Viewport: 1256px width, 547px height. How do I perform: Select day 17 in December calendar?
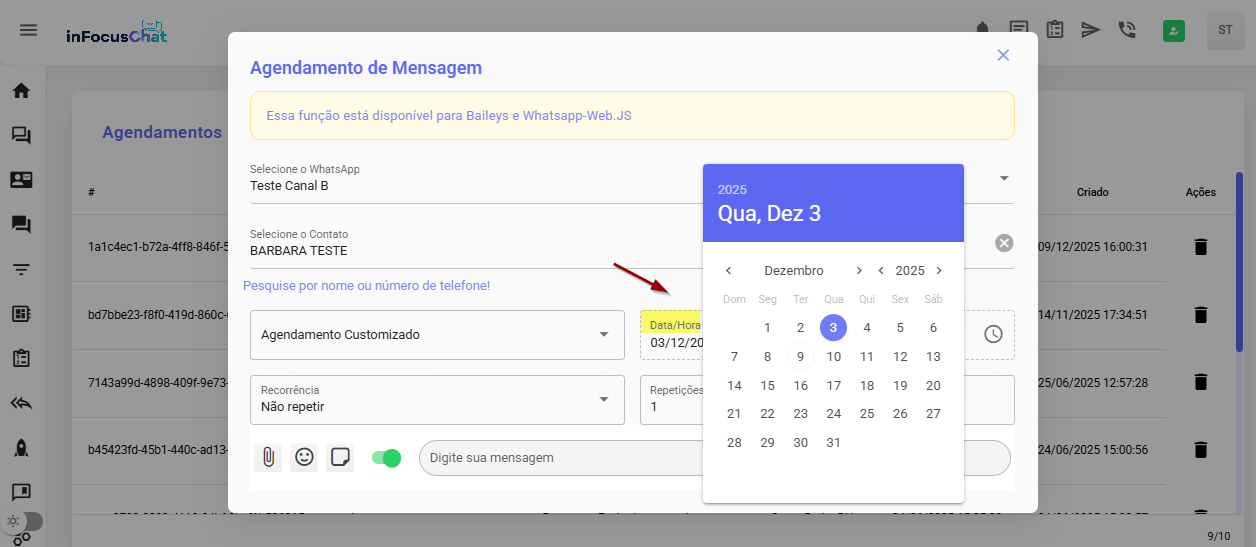tap(833, 386)
